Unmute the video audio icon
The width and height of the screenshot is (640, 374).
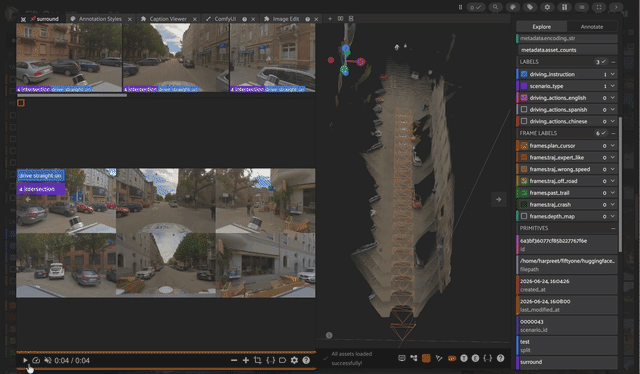click(48, 360)
